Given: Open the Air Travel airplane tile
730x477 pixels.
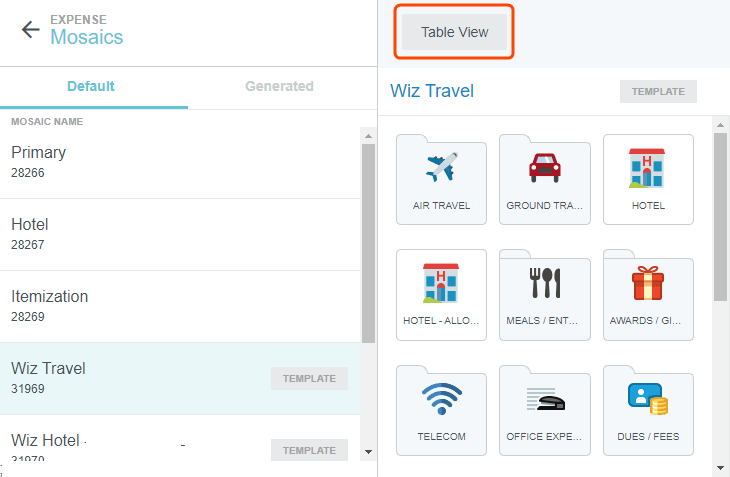Looking at the screenshot, I should click(x=441, y=178).
